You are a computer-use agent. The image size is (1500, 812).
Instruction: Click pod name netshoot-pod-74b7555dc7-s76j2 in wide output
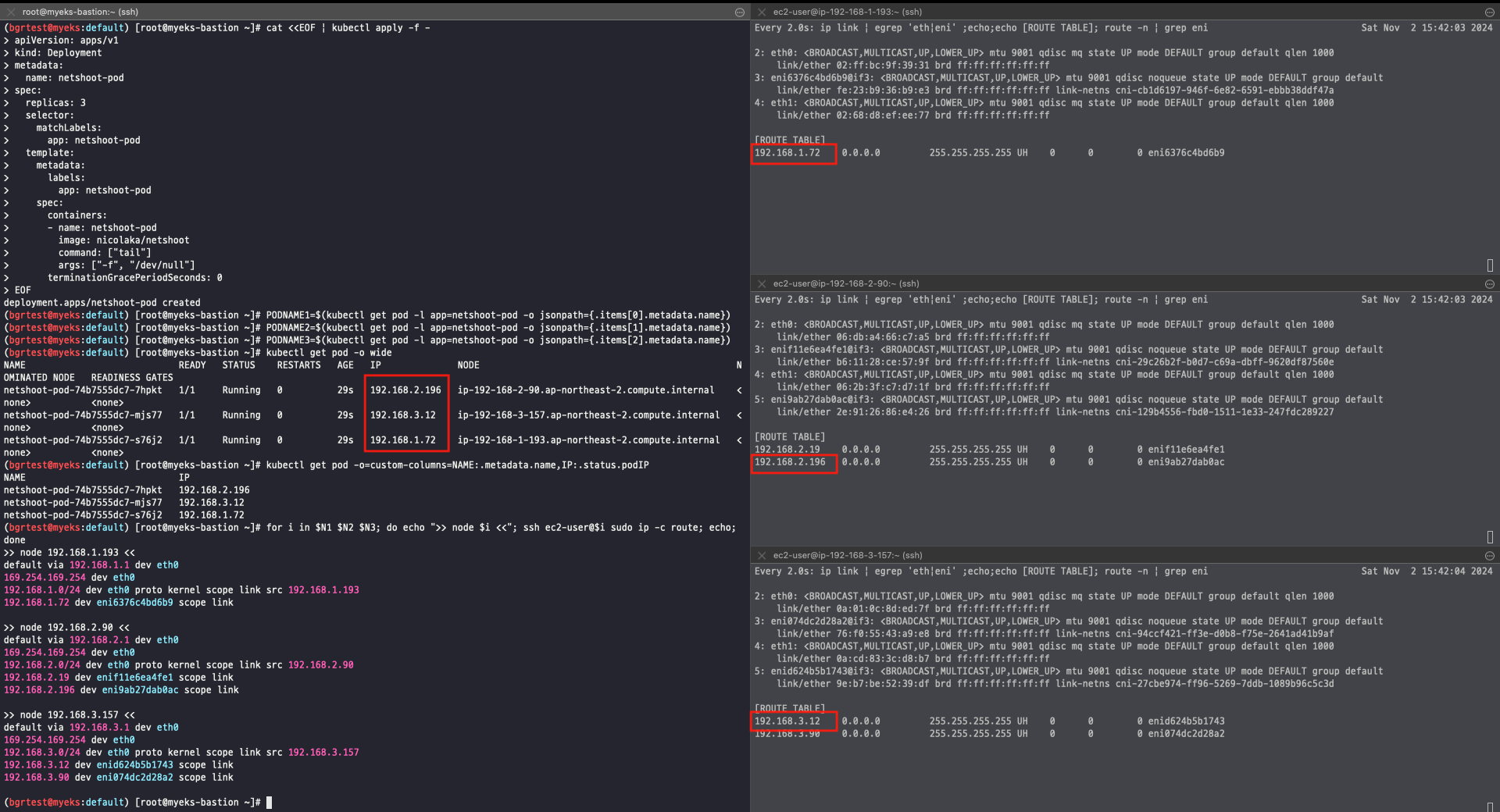coord(83,440)
